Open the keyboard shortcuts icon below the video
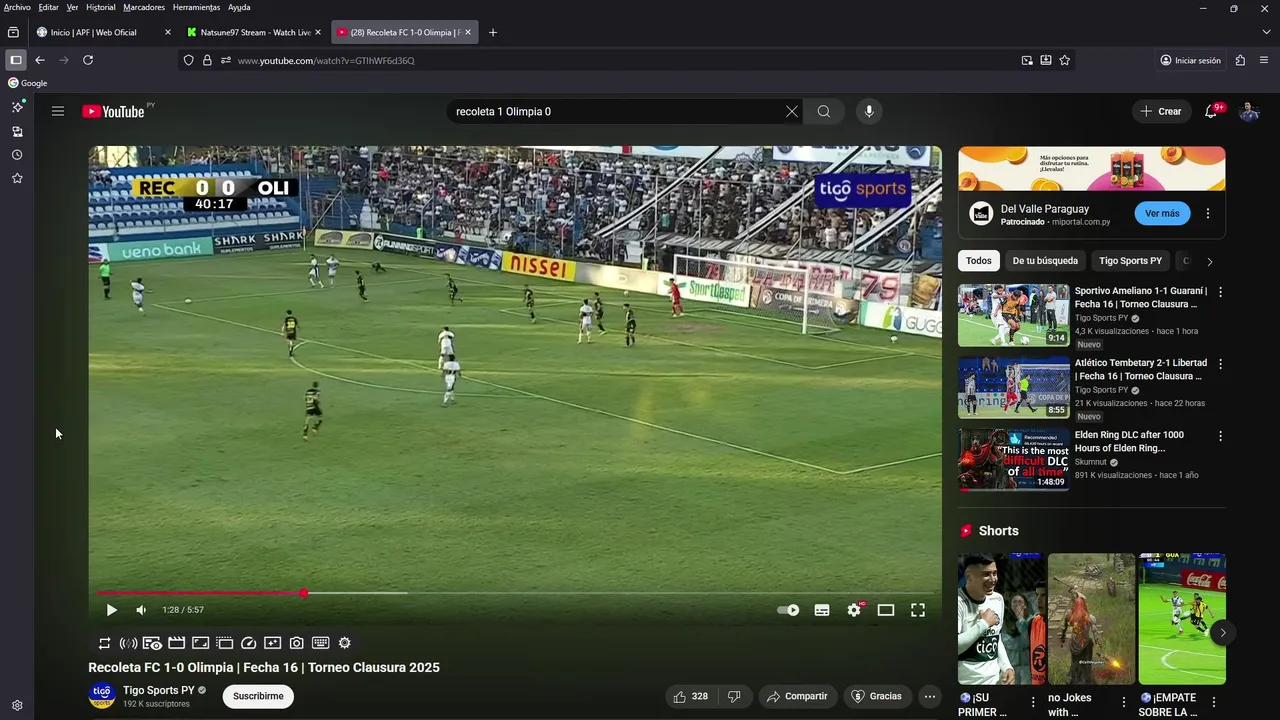Viewport: 1280px width, 720px height. tap(321, 643)
